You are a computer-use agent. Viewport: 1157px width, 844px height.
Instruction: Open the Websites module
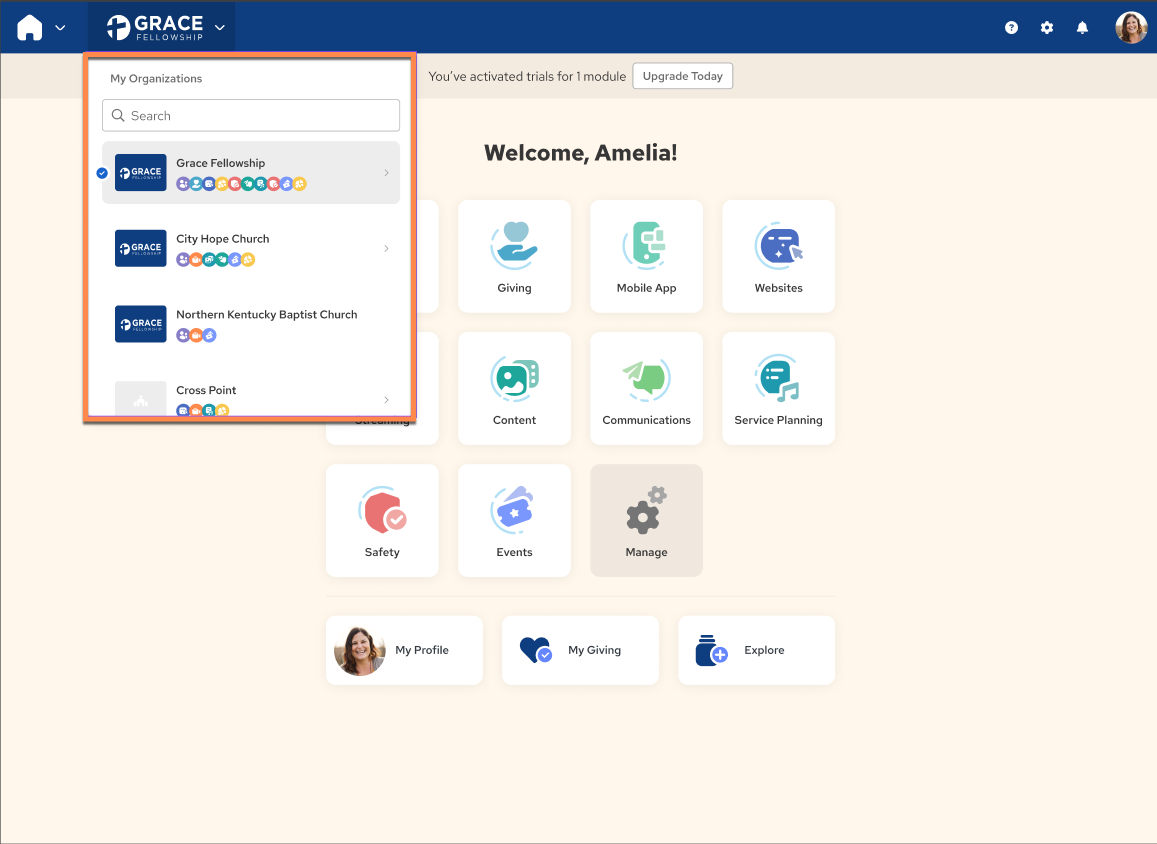pyautogui.click(x=778, y=256)
